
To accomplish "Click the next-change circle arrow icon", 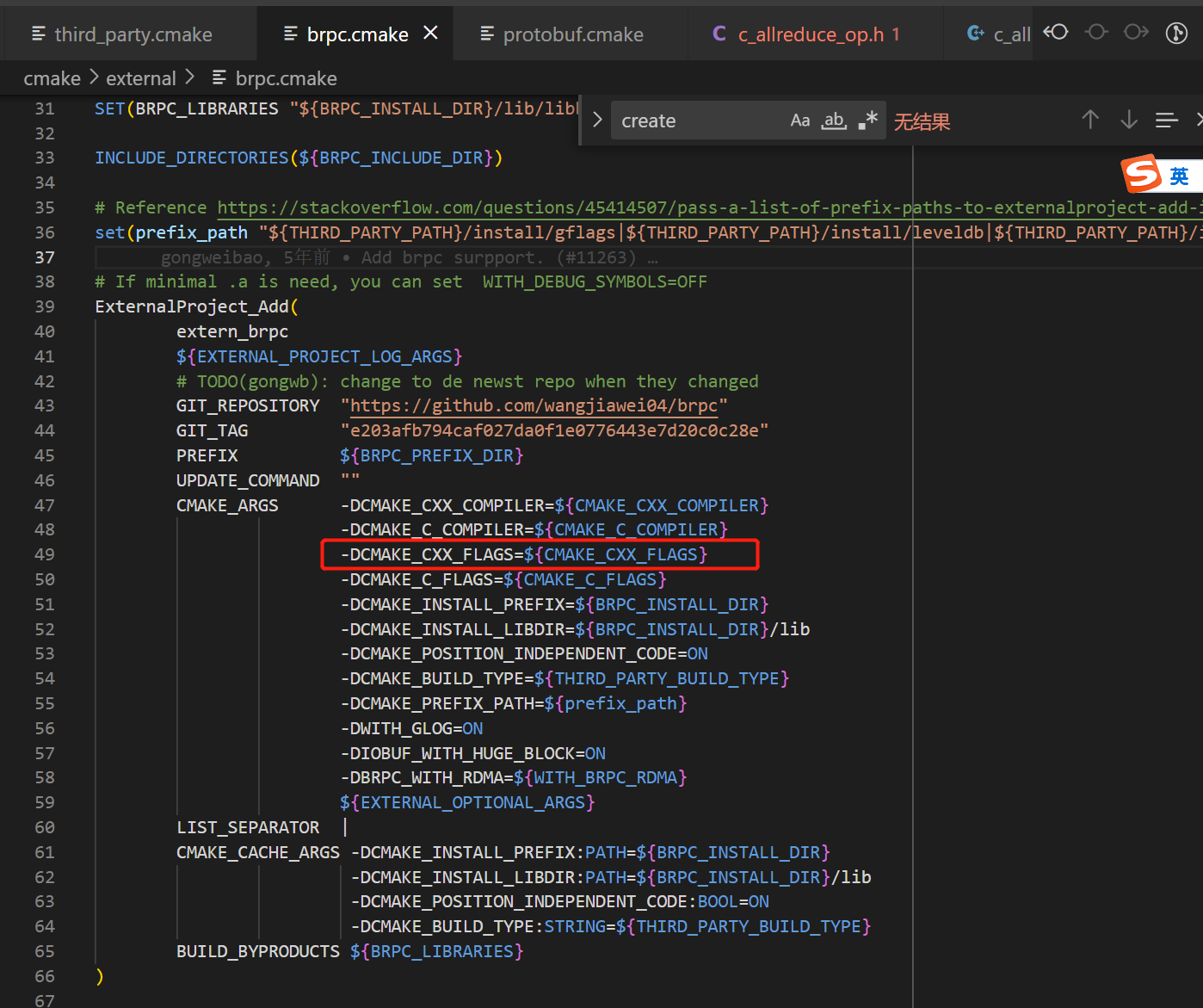I will (x=1135, y=33).
